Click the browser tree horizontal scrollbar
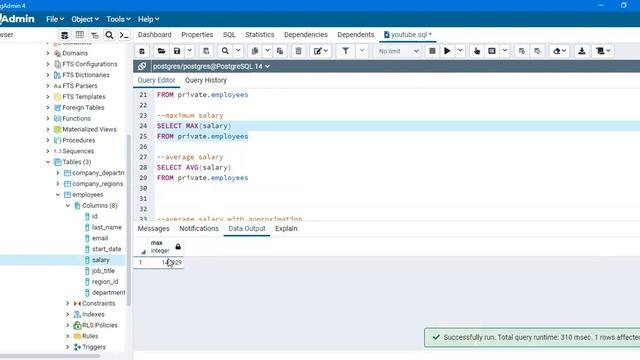Image resolution: width=640 pixels, height=360 pixels. [50, 356]
